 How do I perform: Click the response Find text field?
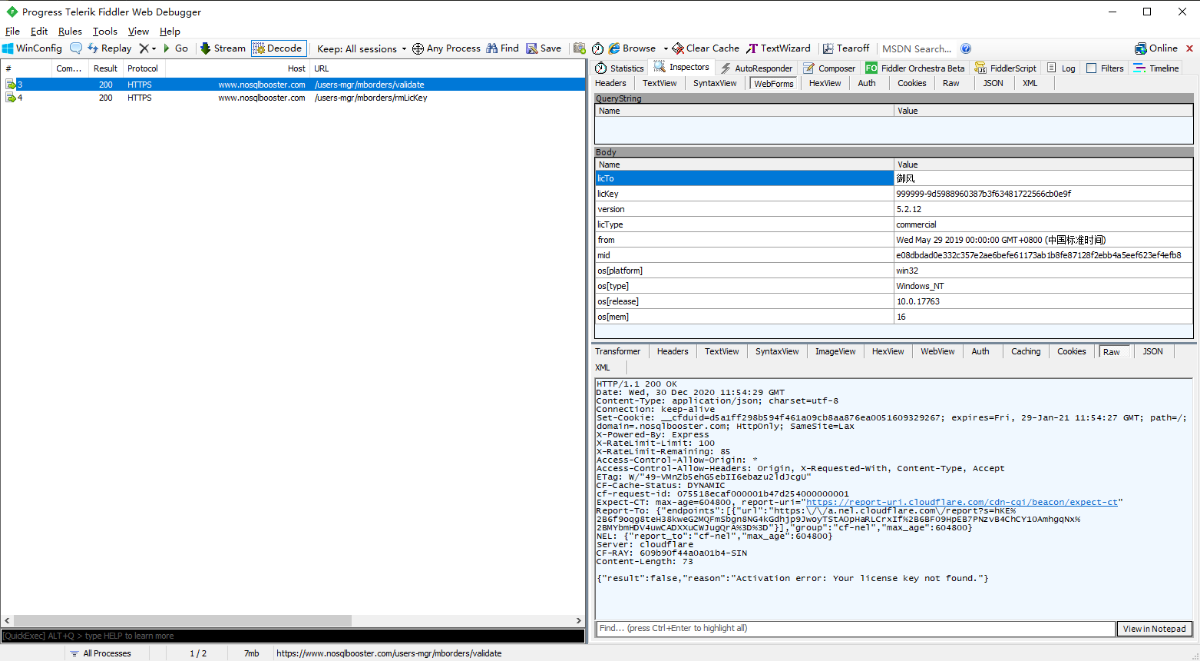pos(855,628)
